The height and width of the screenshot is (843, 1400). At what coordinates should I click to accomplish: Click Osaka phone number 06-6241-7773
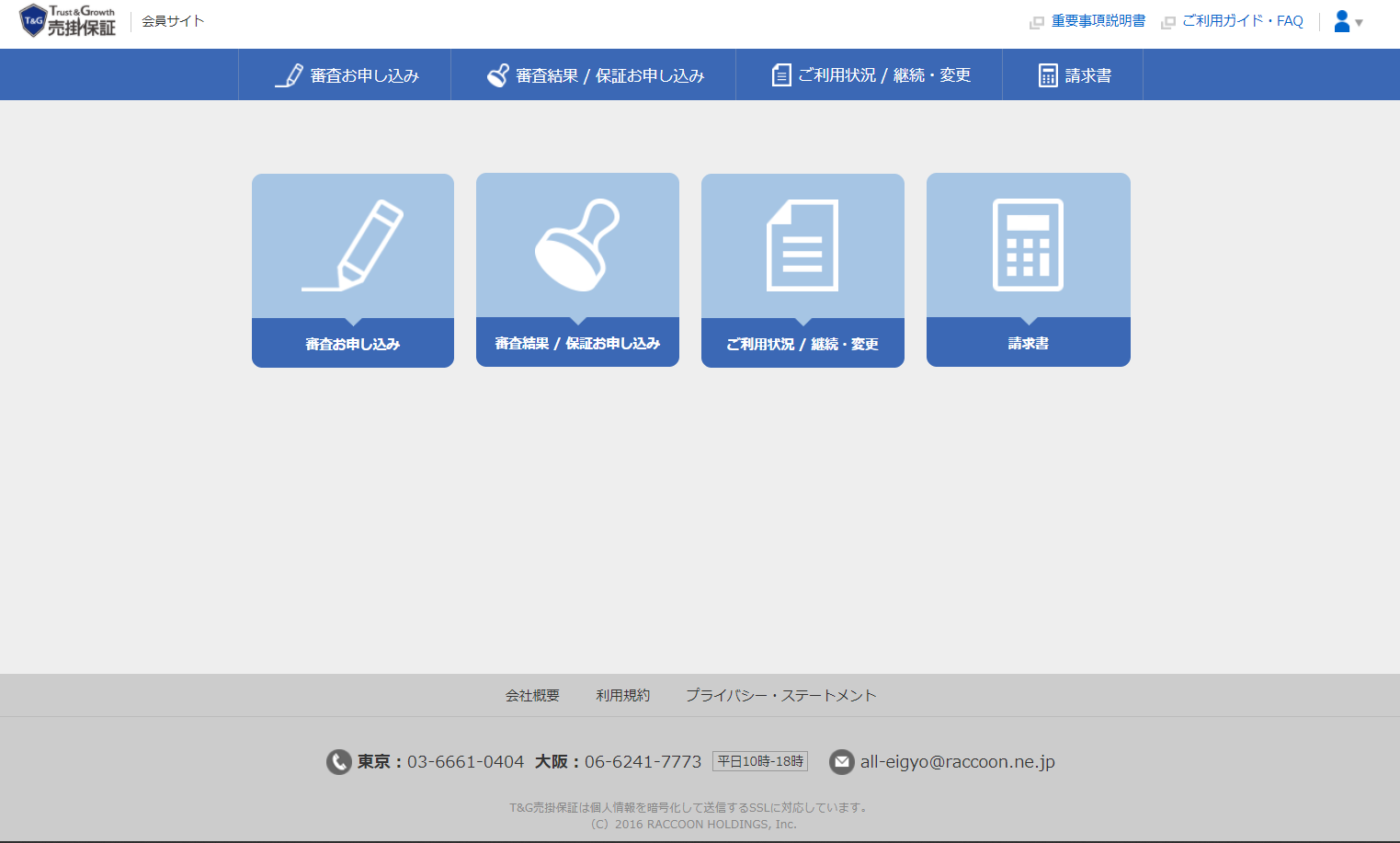pos(643,761)
